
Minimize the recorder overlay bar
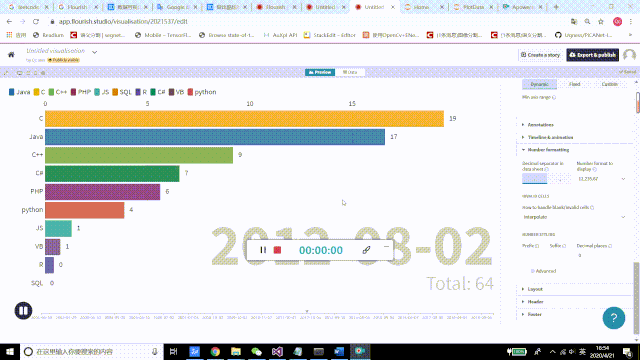pyautogui.click(x=386, y=247)
